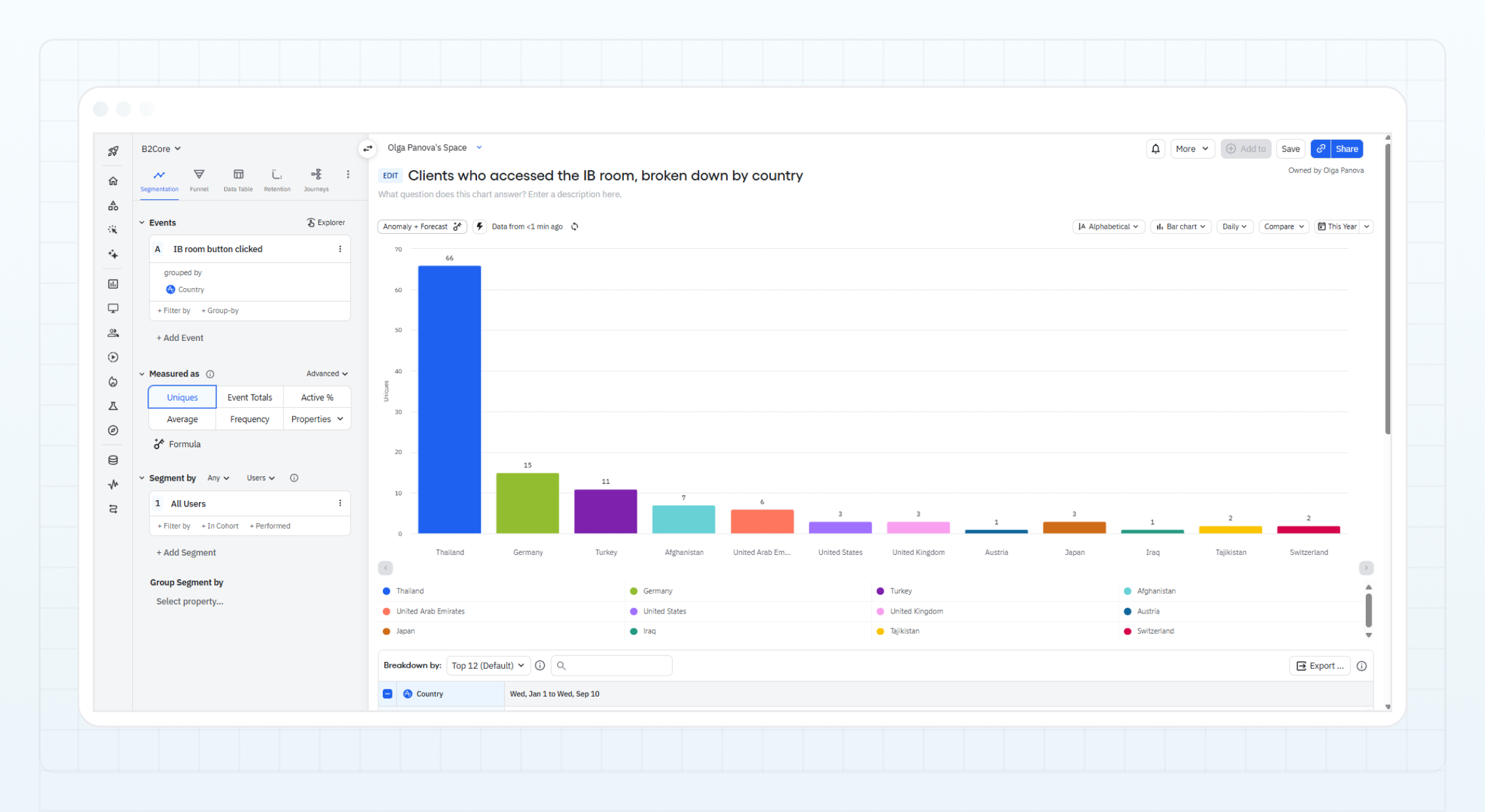This screenshot has width=1485, height=812.
Task: Open IB room event options menu
Action: pyautogui.click(x=340, y=249)
